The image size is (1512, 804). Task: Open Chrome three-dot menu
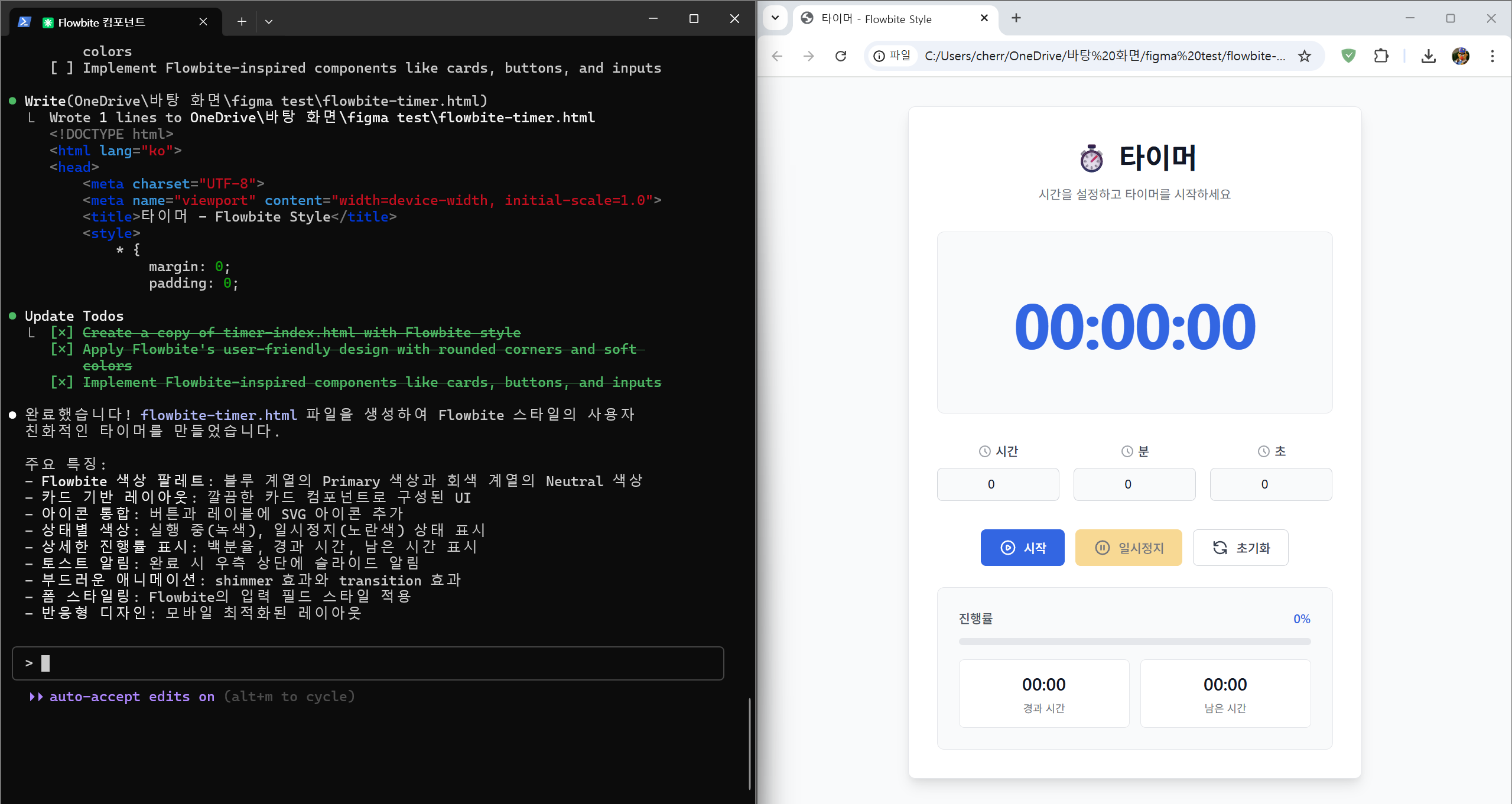[x=1492, y=56]
